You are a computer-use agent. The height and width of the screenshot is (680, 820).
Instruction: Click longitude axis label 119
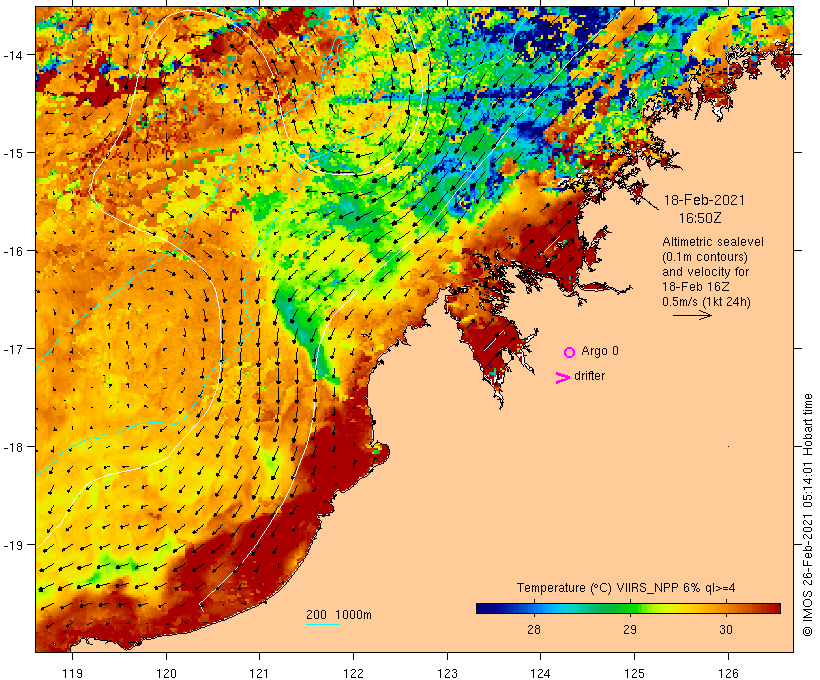click(72, 673)
